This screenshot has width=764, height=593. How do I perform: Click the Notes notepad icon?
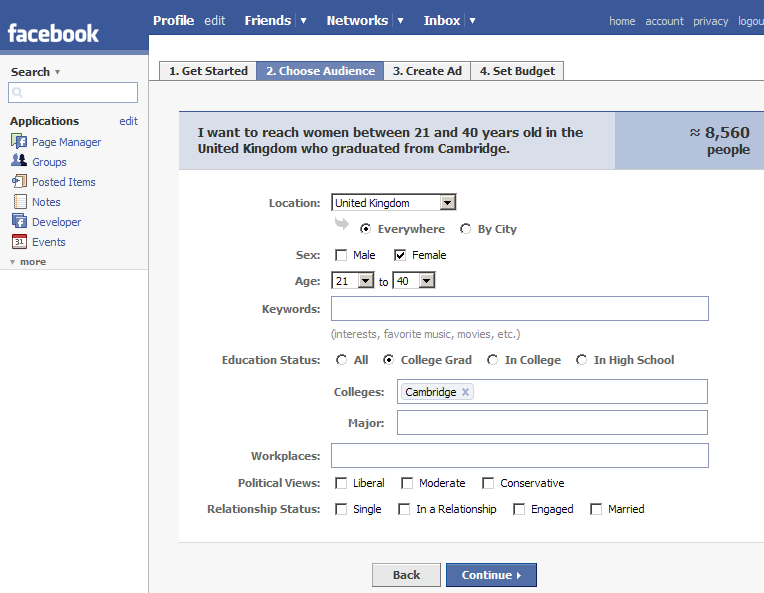click(20, 201)
